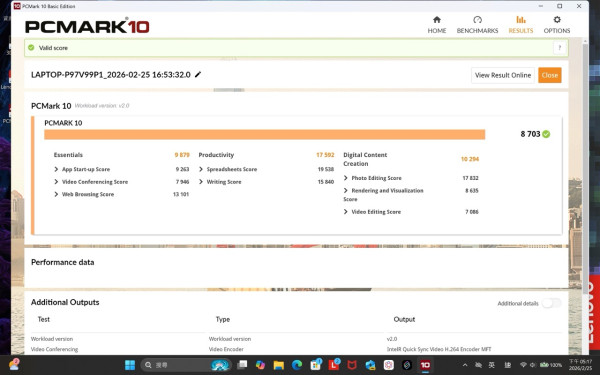
Task: Open the Wi-Fi network tray icon
Action: click(523, 365)
